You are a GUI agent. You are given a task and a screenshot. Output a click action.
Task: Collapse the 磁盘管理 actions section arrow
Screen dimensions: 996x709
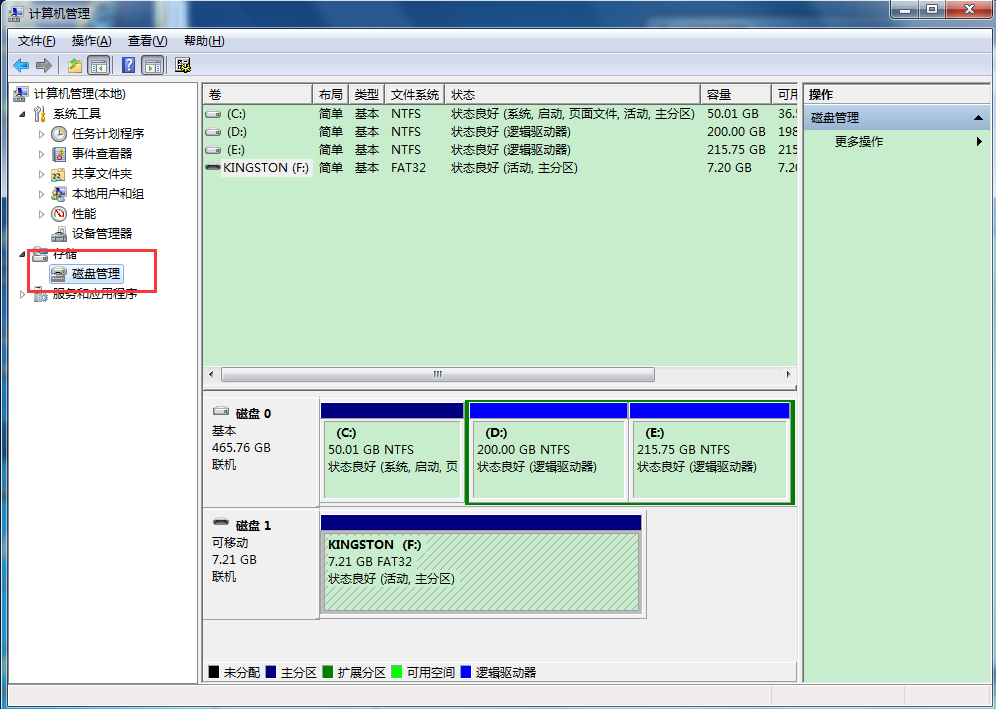pos(978,118)
